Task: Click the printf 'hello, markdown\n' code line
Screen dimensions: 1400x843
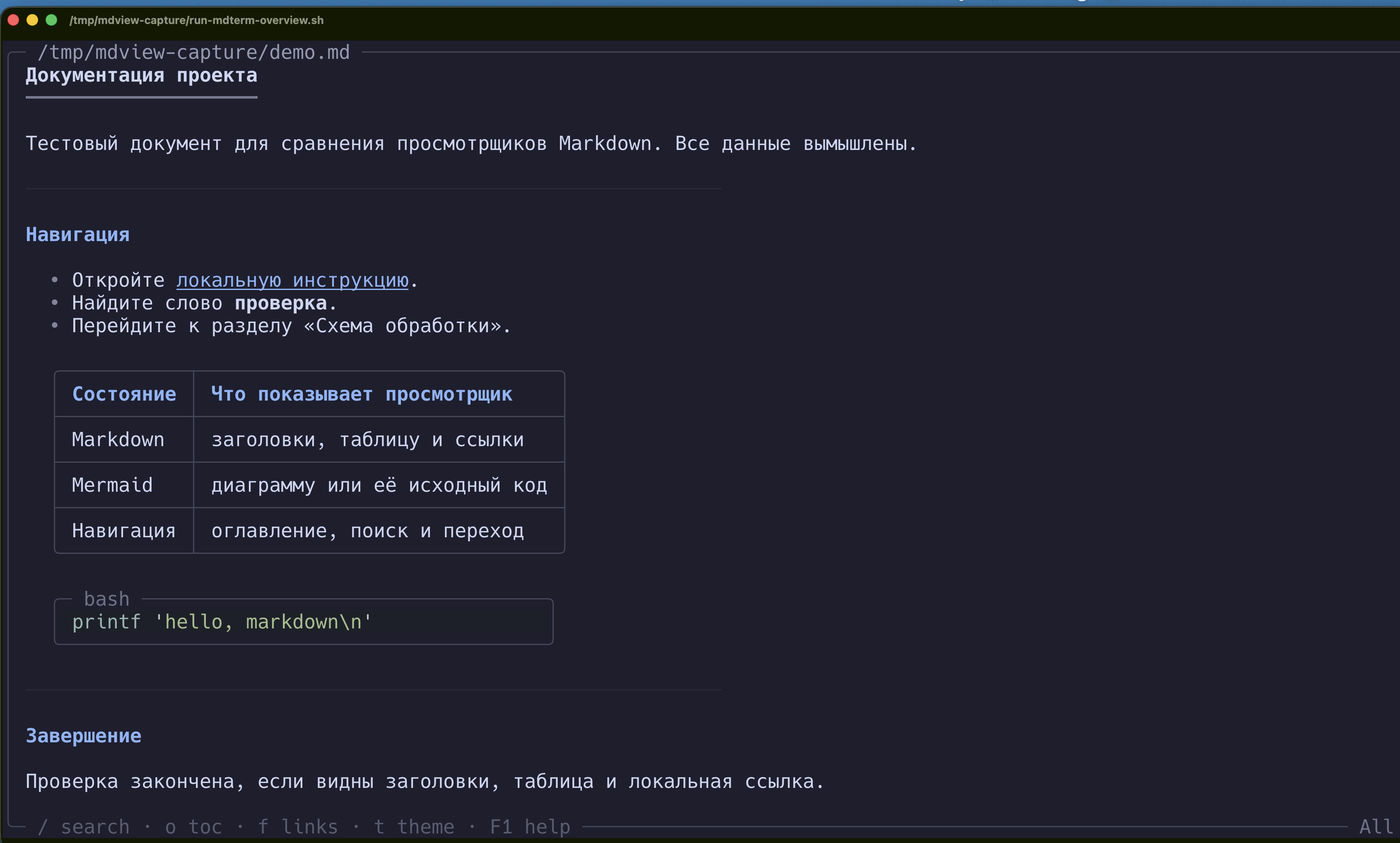Action: click(x=222, y=622)
